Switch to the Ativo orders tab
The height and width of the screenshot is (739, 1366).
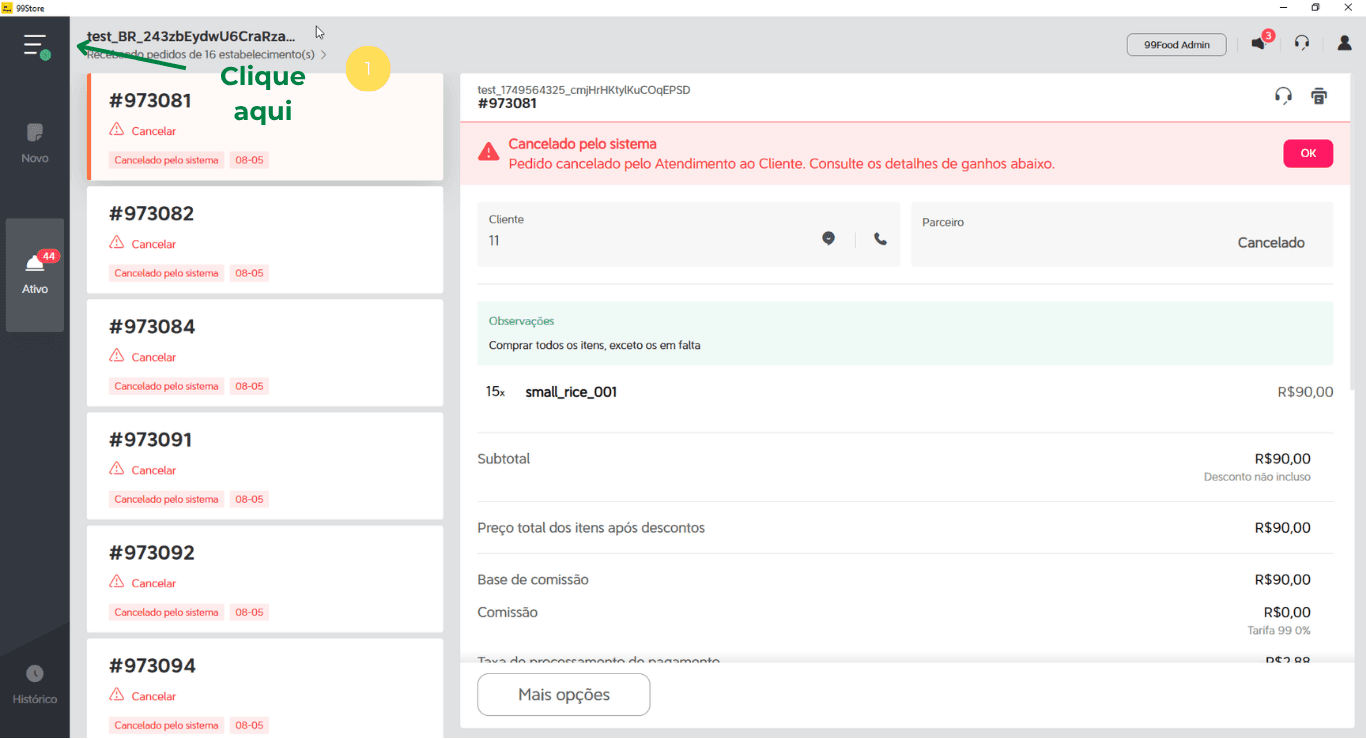pos(35,274)
